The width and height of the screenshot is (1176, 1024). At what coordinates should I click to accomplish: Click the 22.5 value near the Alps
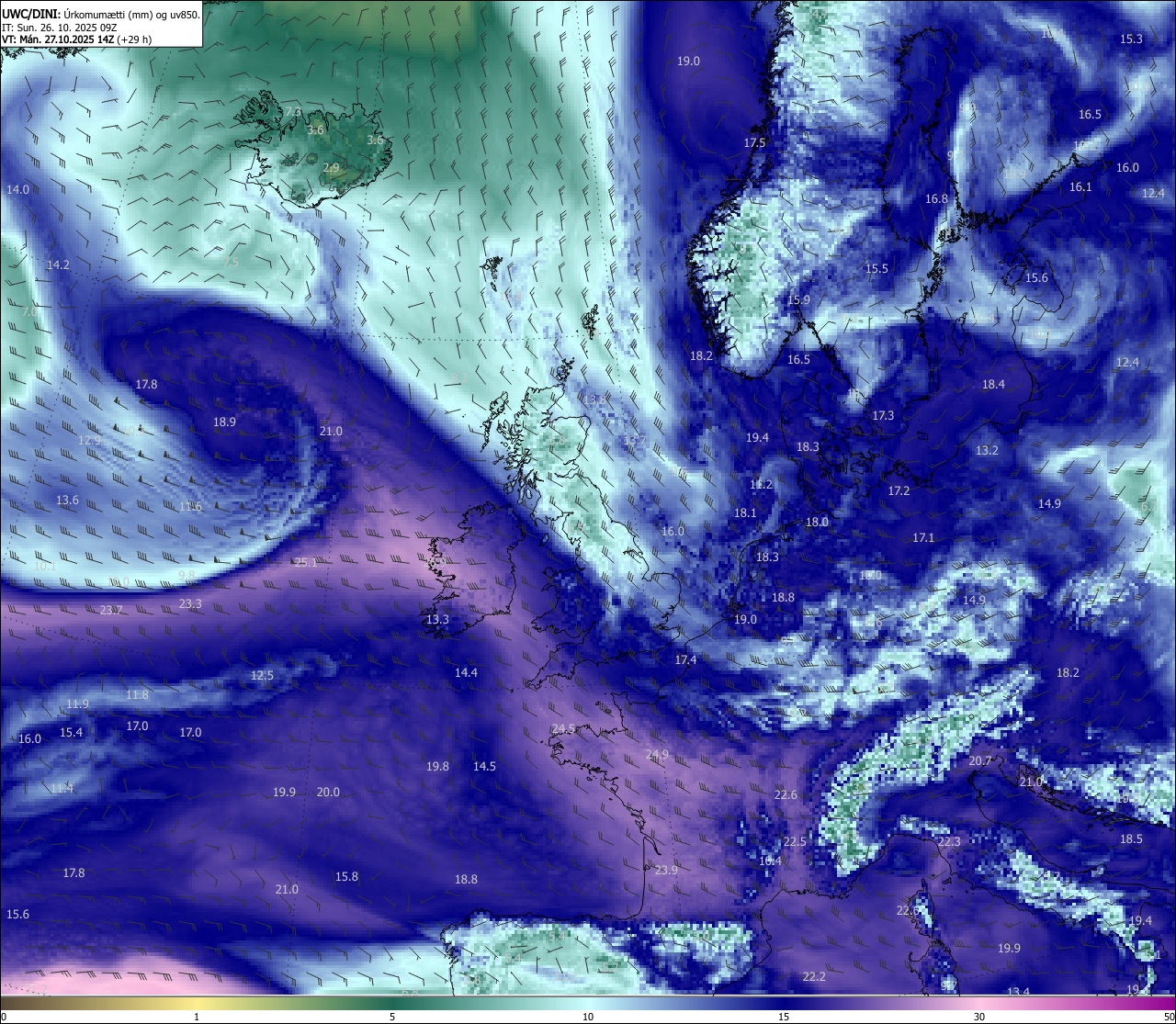pyautogui.click(x=795, y=842)
